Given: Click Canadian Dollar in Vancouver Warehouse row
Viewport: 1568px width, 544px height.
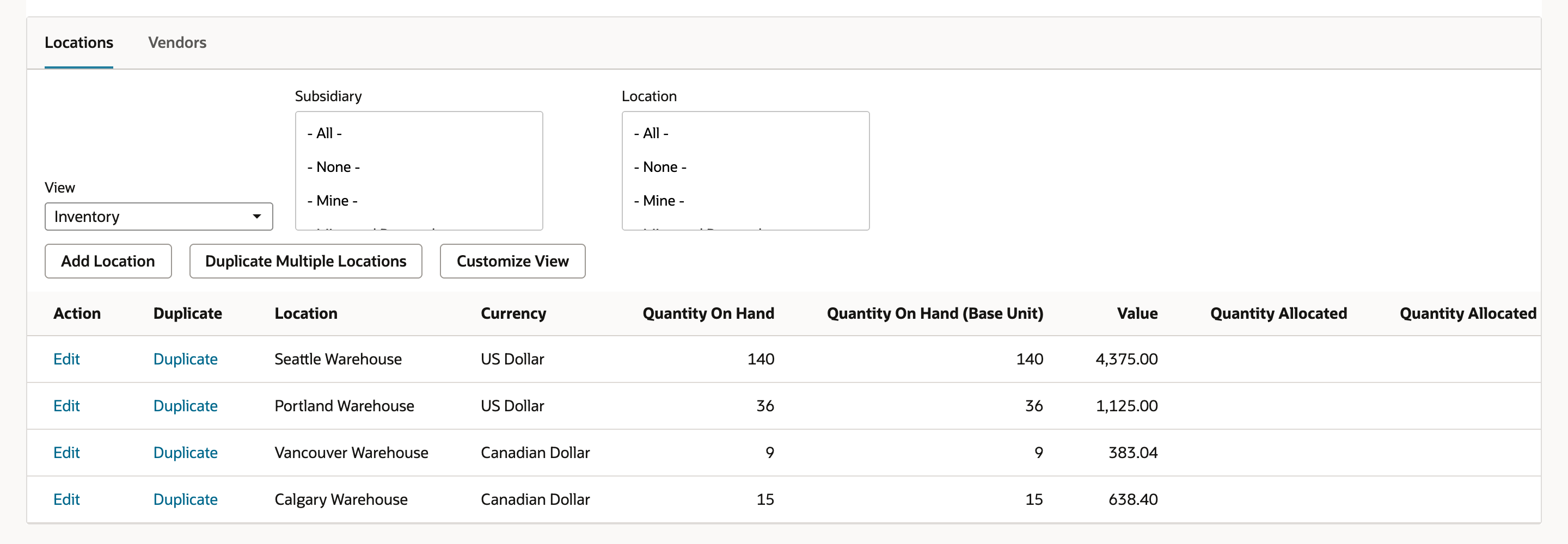Looking at the screenshot, I should (536, 453).
